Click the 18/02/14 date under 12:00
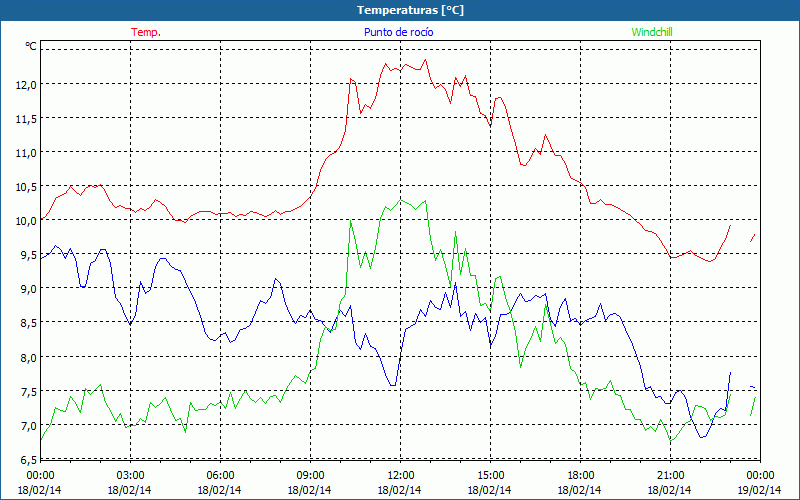800x500 pixels. pos(399,490)
